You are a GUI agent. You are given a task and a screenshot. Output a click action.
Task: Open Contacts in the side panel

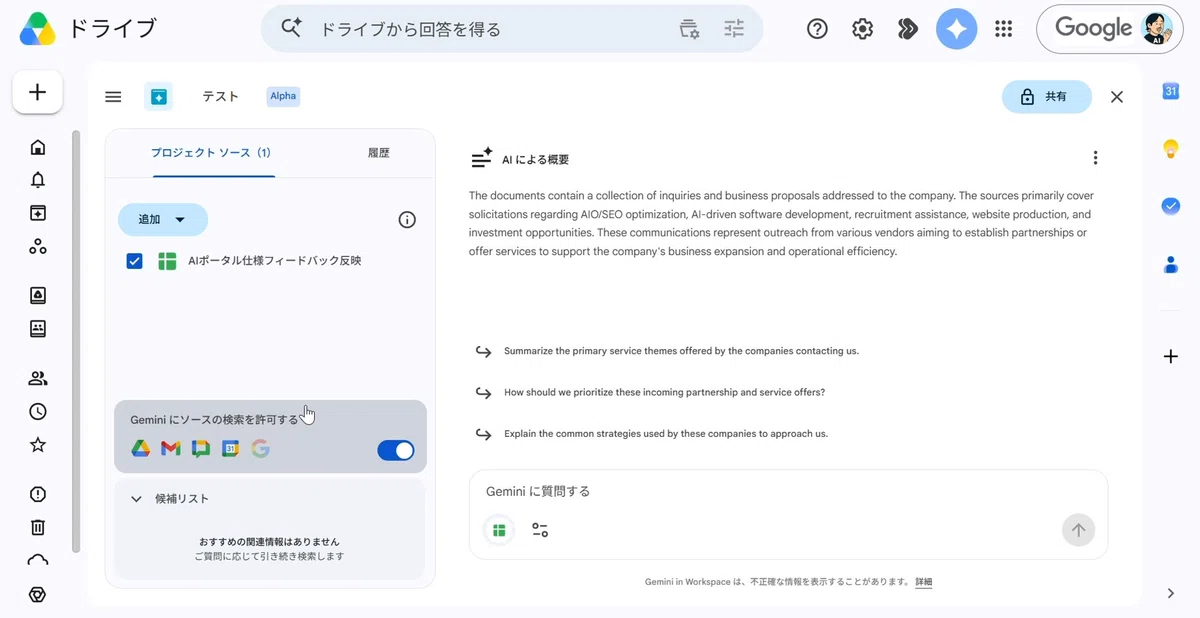click(1171, 264)
